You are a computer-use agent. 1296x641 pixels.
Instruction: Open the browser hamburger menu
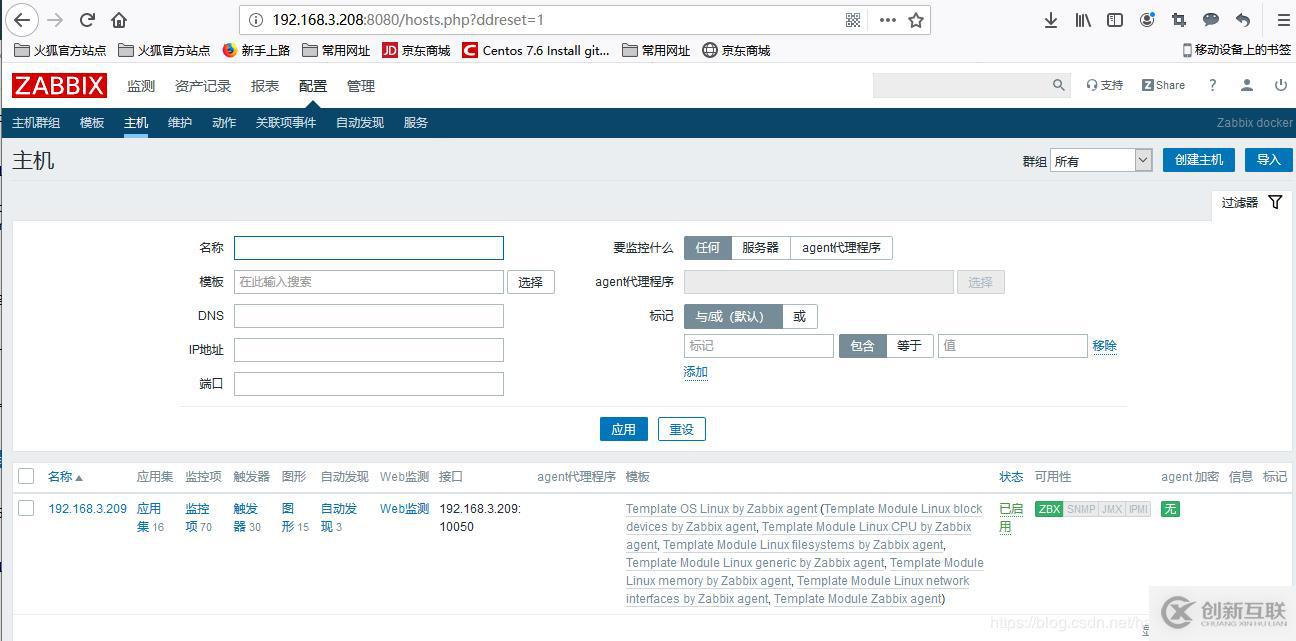click(x=1283, y=20)
